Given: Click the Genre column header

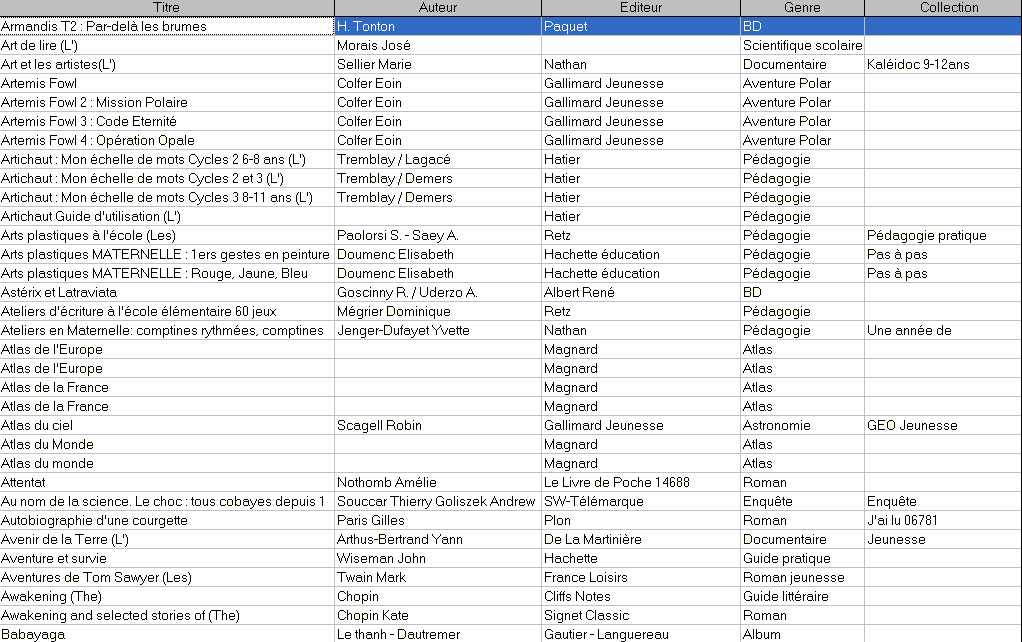Looking at the screenshot, I should click(802, 8).
